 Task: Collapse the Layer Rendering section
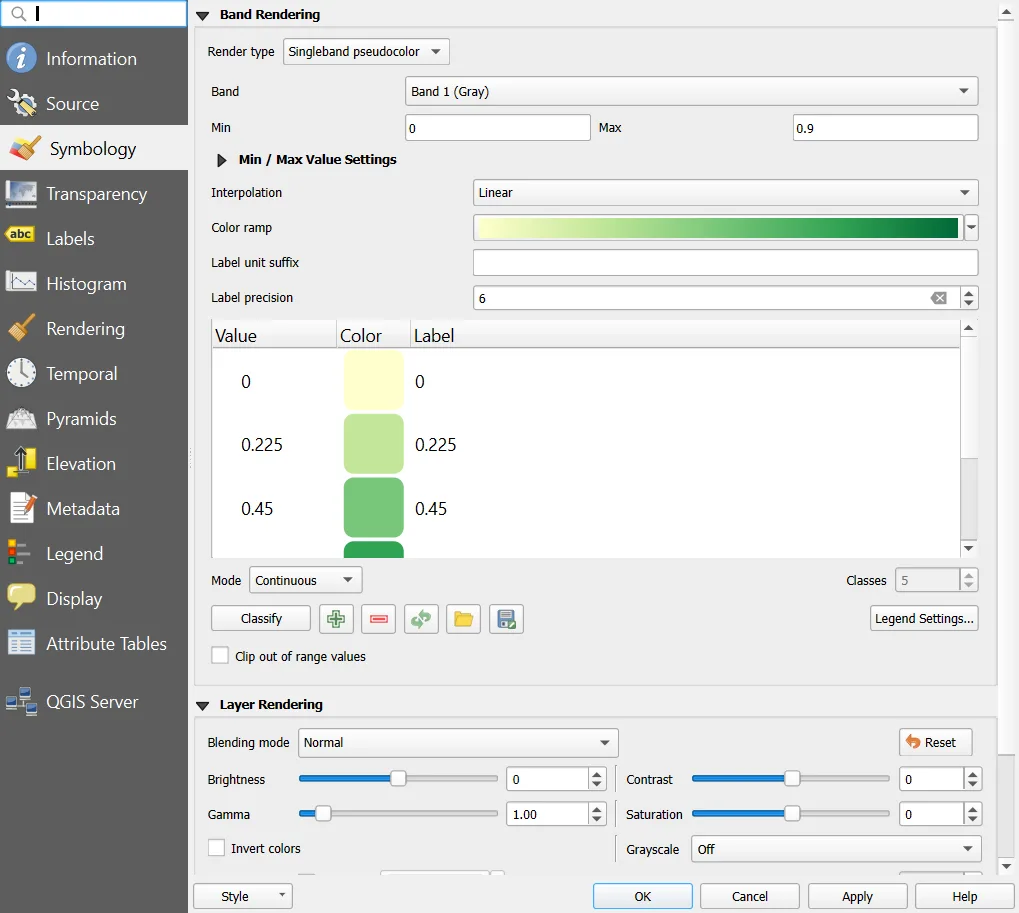pyautogui.click(x=203, y=706)
